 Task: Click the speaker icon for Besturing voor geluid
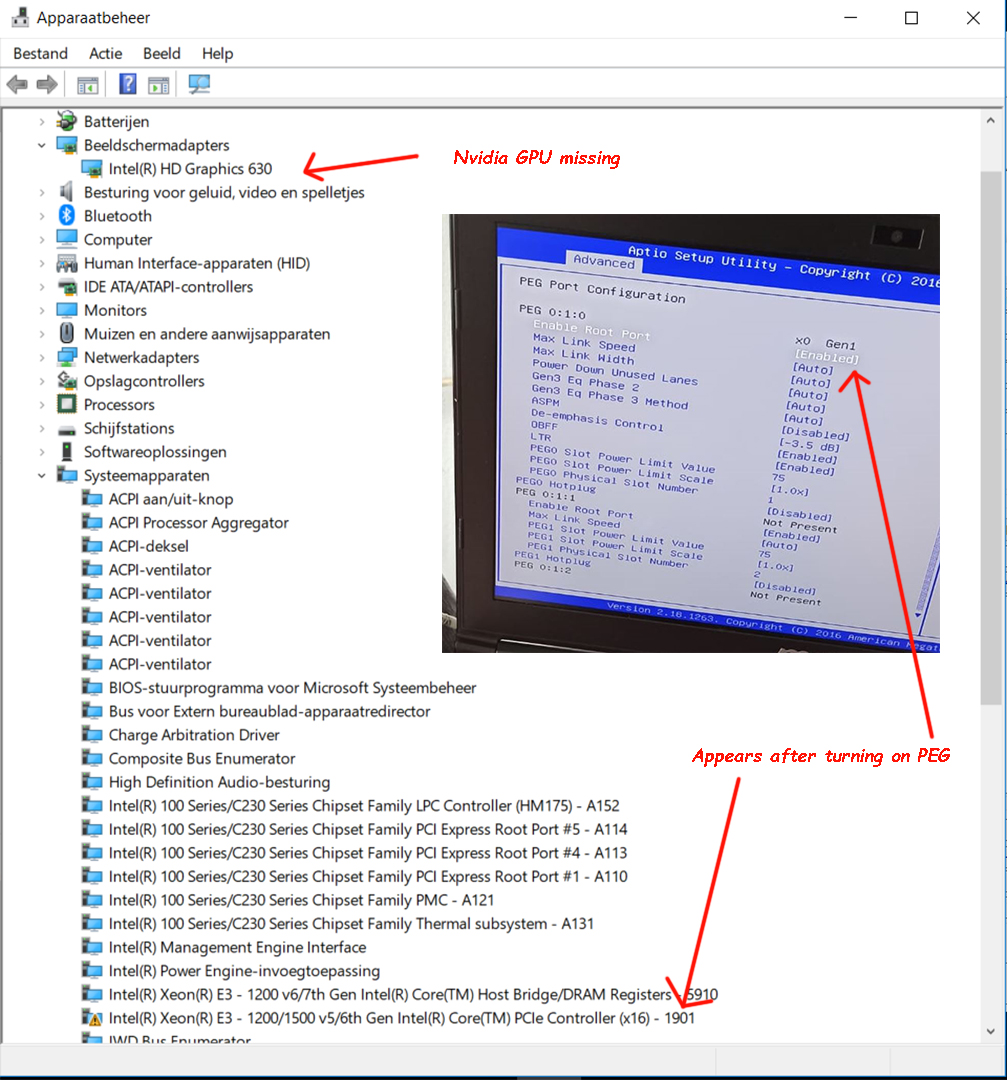pyautogui.click(x=67, y=192)
